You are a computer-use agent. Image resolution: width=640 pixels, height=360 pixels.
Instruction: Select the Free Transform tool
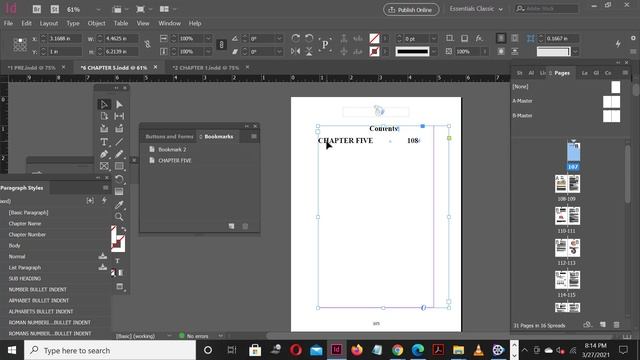119,179
